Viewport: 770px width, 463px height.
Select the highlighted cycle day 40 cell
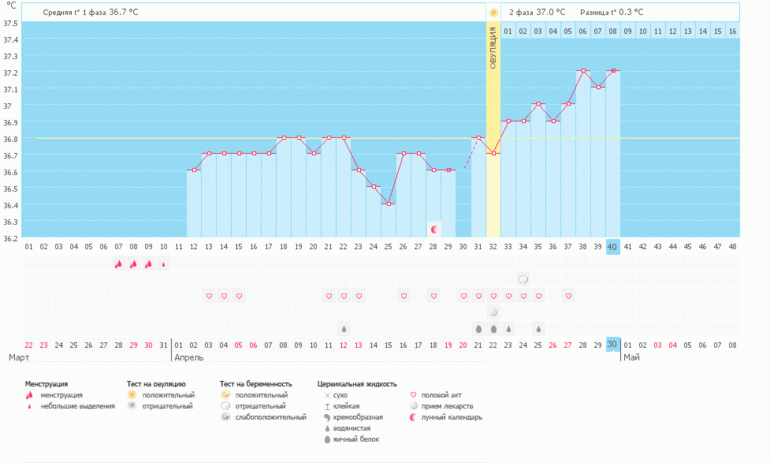[x=613, y=246]
